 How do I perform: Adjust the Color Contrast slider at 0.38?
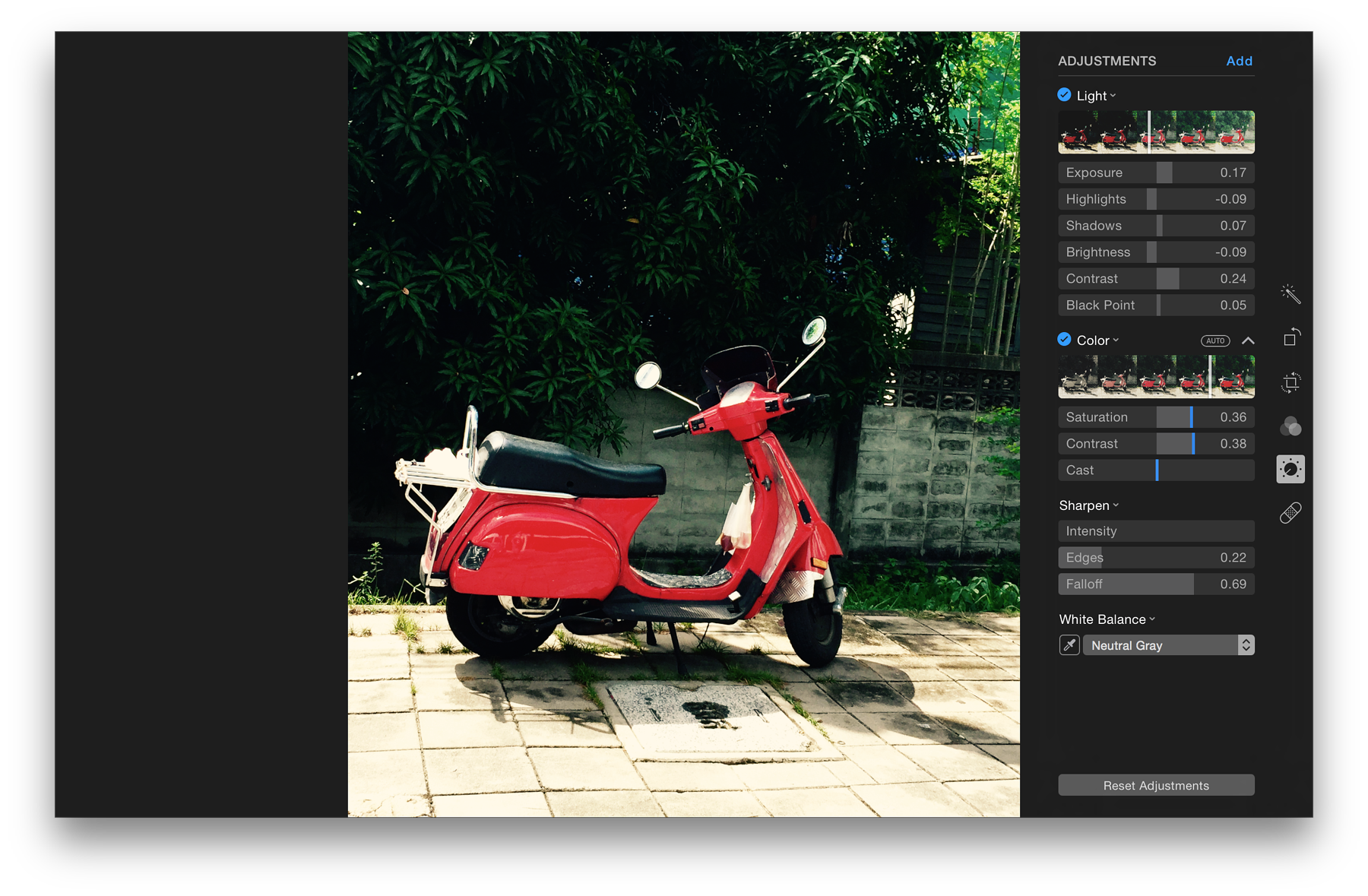pyautogui.click(x=1156, y=444)
